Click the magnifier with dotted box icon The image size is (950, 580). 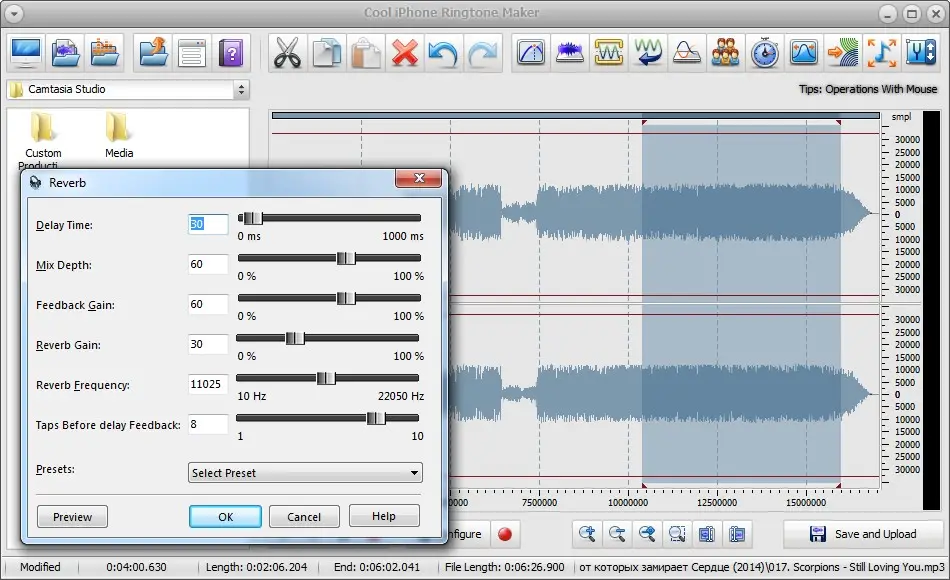(x=677, y=534)
